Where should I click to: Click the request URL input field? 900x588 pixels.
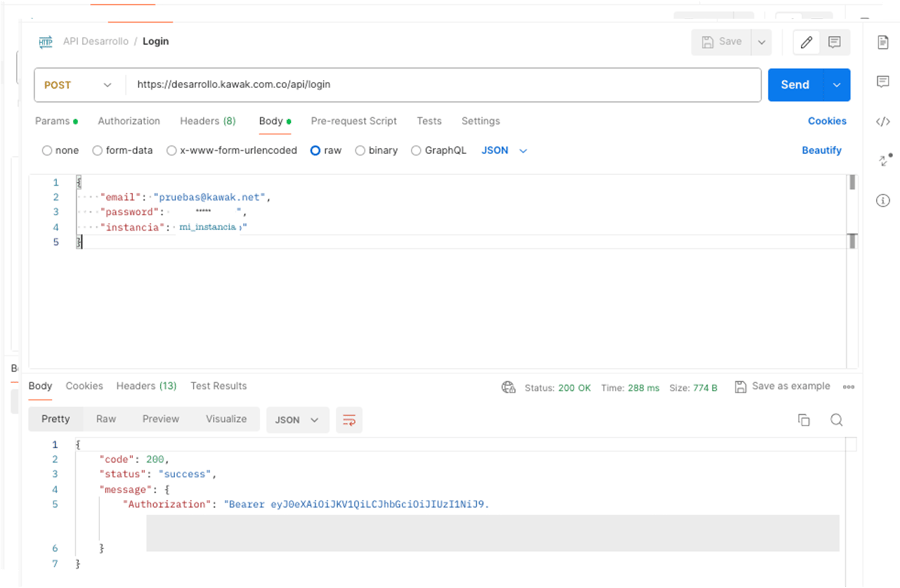click(444, 85)
